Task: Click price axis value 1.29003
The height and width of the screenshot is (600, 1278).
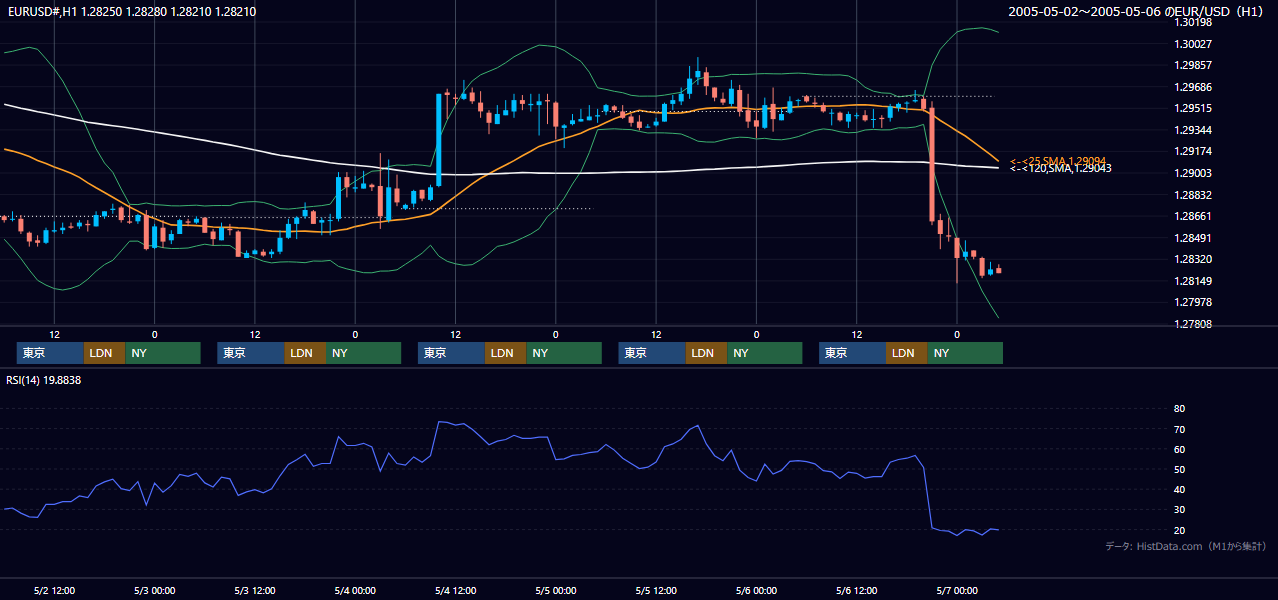Action: pos(1193,173)
